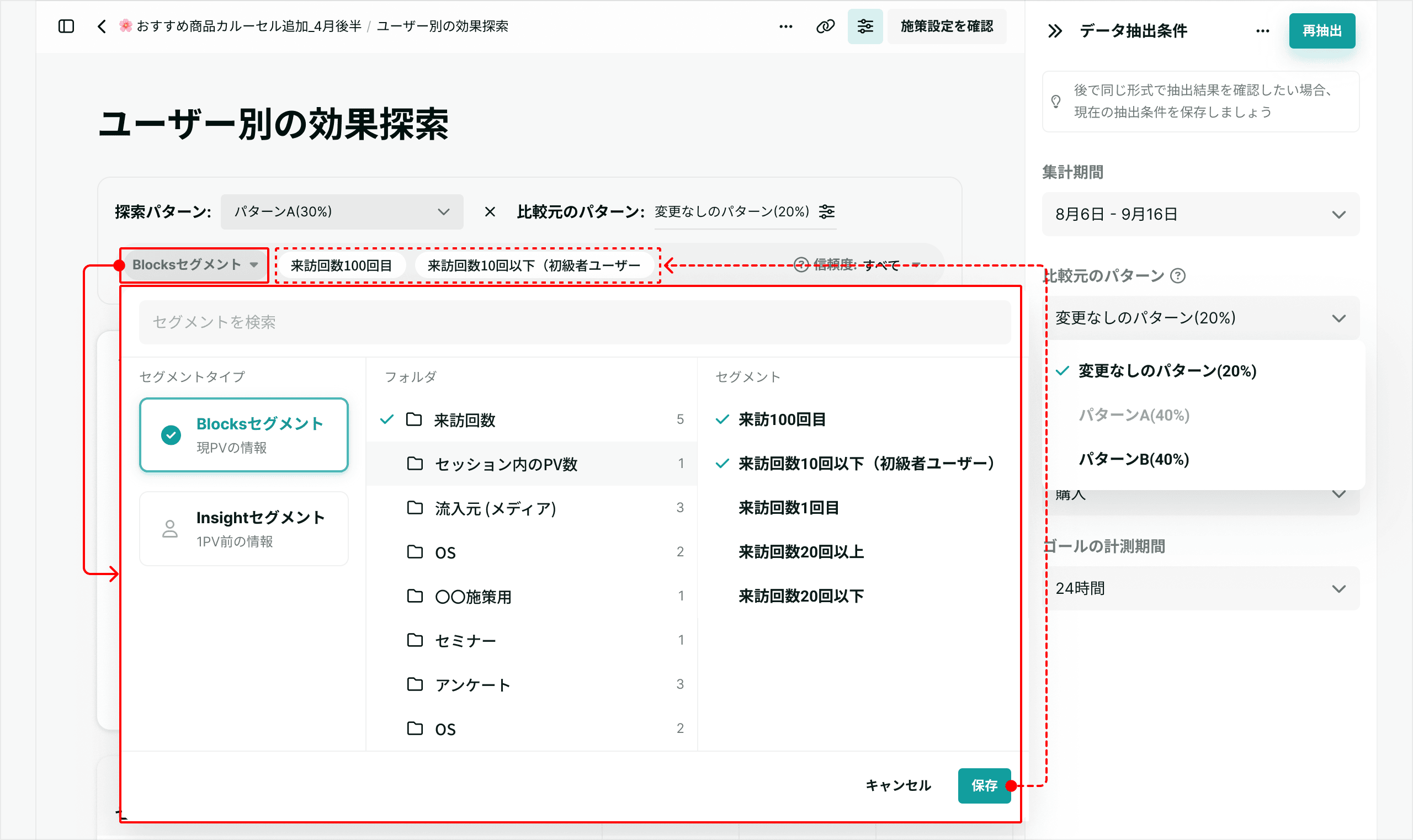Click the folder icon for セミナー
Viewport: 1413px width, 840px height.
pos(415,640)
